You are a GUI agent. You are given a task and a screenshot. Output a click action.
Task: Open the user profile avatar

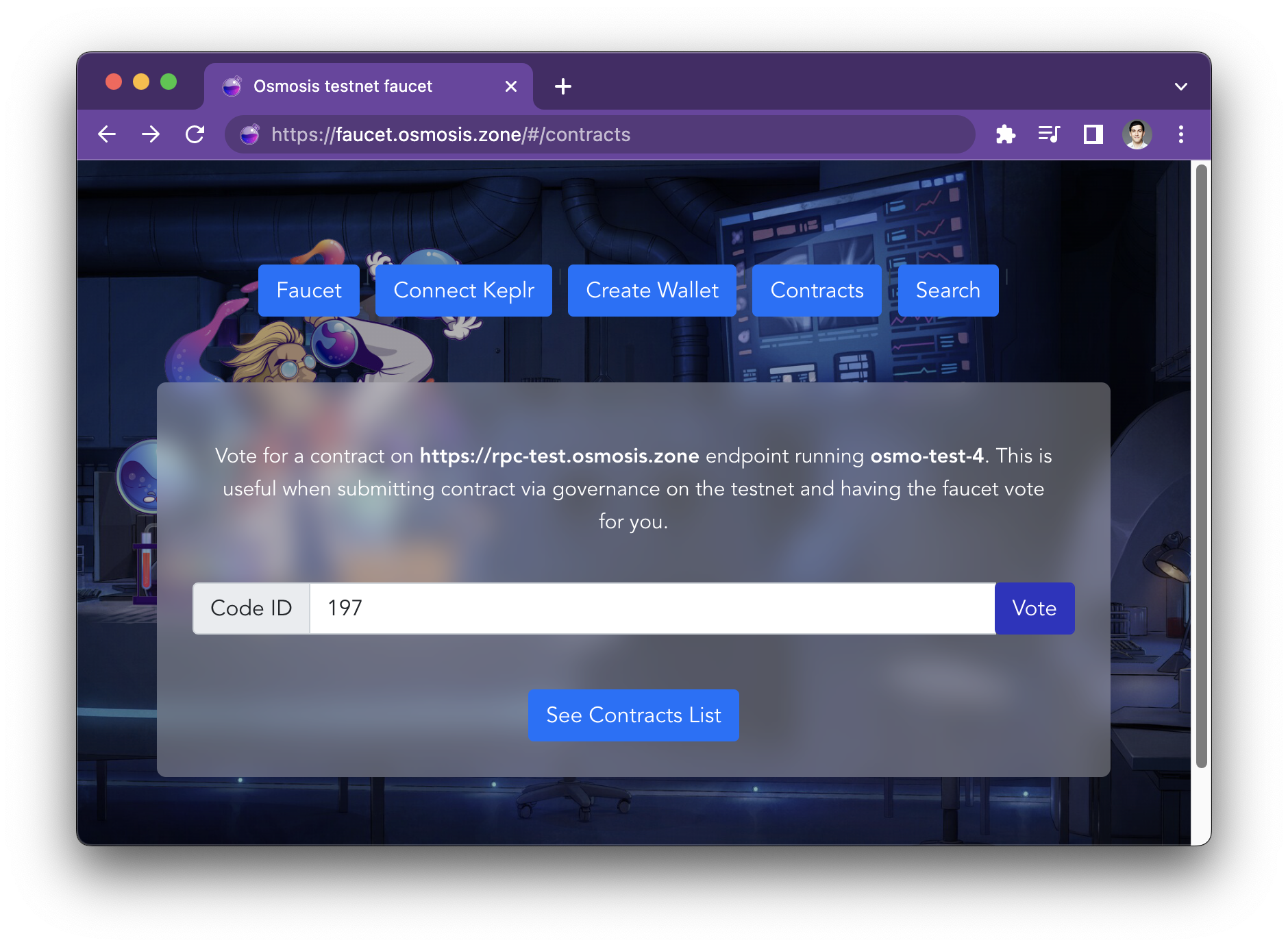[1137, 134]
